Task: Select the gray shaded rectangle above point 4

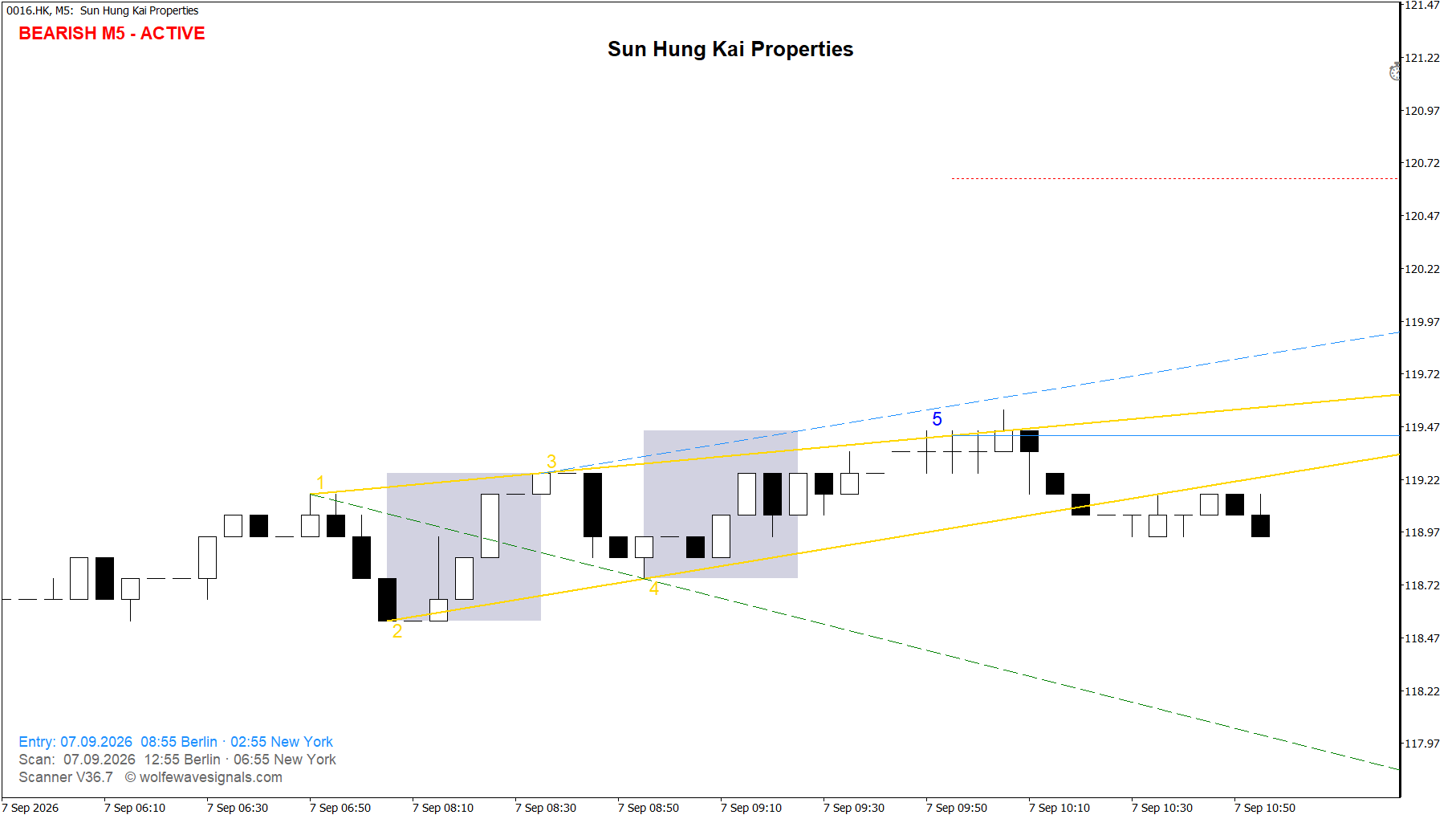Action: [x=721, y=504]
